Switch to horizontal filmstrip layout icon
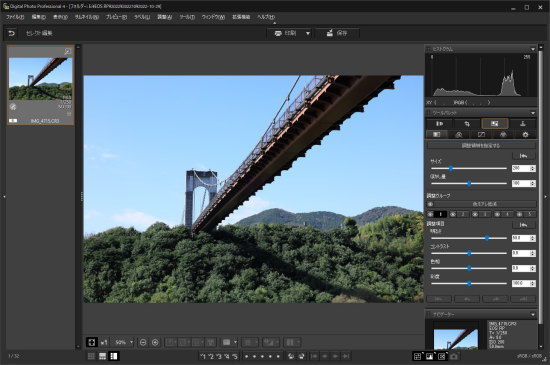 tap(102, 356)
